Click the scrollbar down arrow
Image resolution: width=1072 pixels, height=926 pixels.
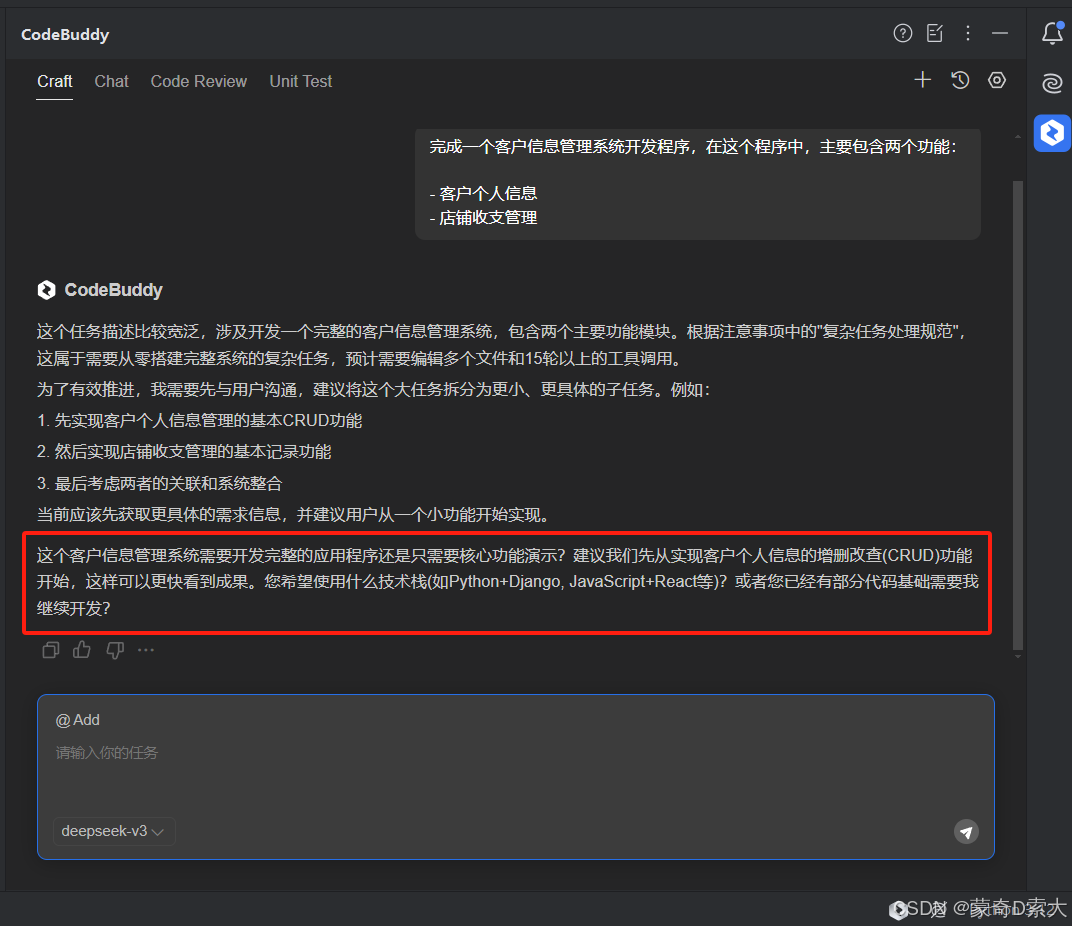pyautogui.click(x=1018, y=657)
